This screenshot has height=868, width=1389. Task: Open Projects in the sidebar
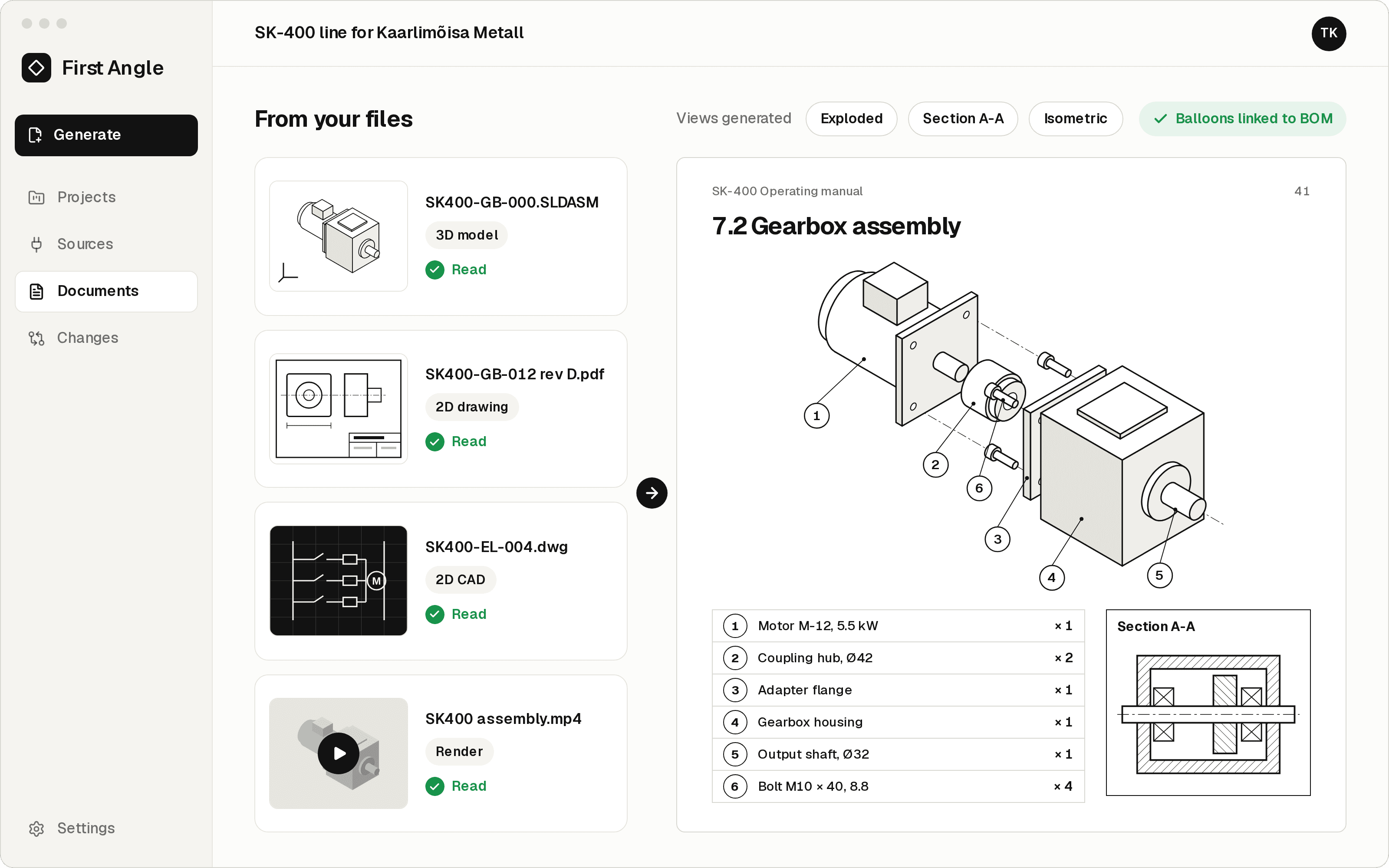[106, 197]
